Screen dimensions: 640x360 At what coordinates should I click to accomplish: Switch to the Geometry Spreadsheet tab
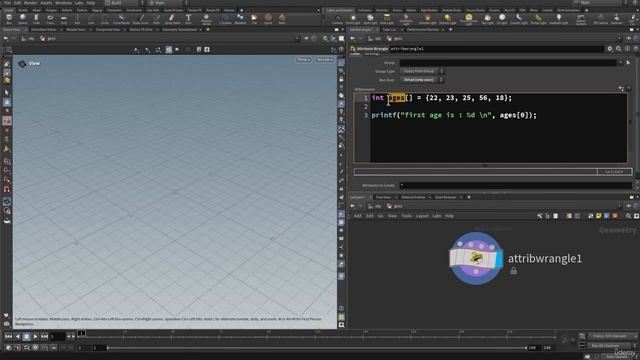click(x=180, y=30)
